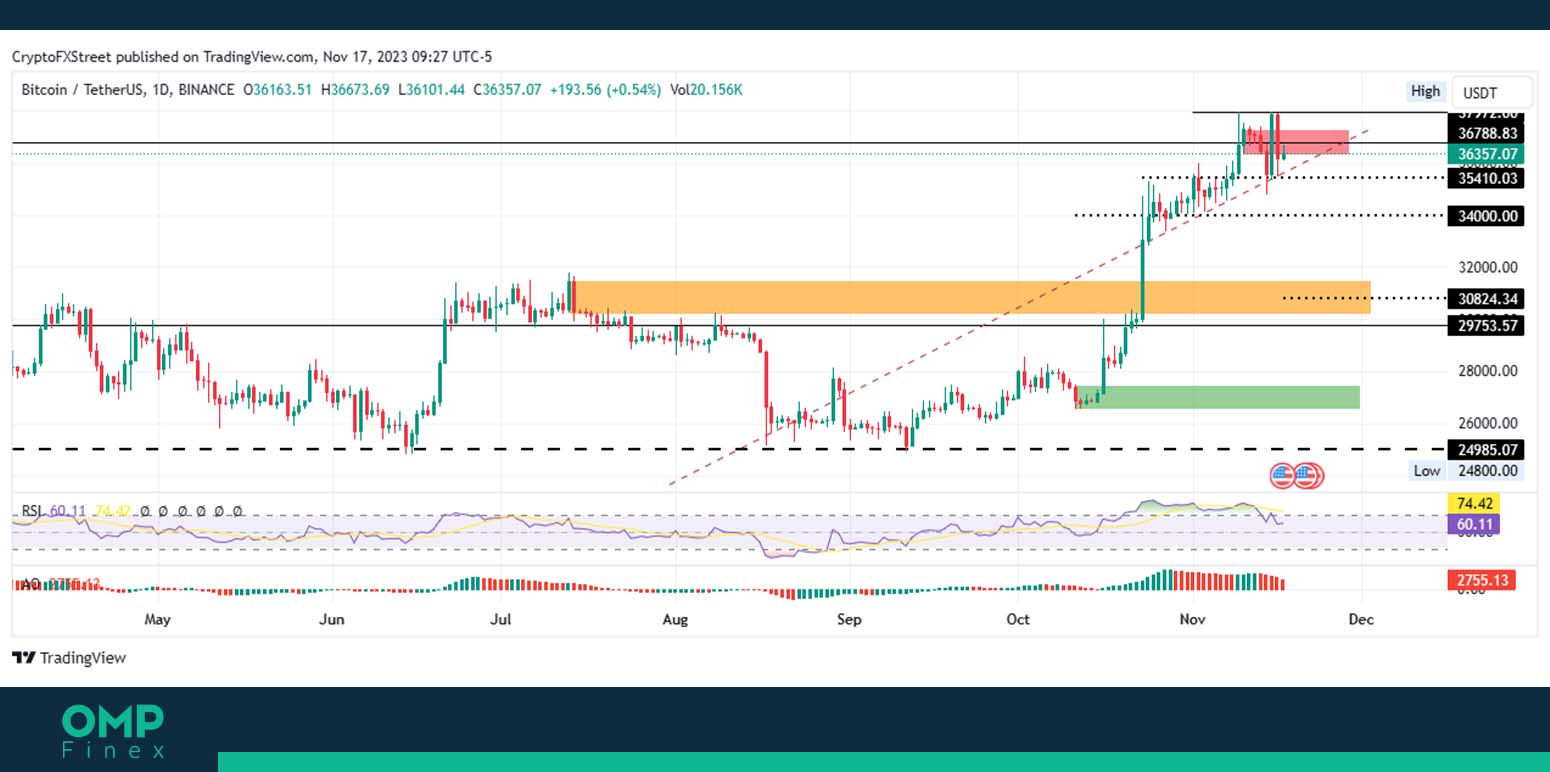The image size is (1550, 772).
Task: Click the Nov label on time axis
Action: [x=1192, y=619]
